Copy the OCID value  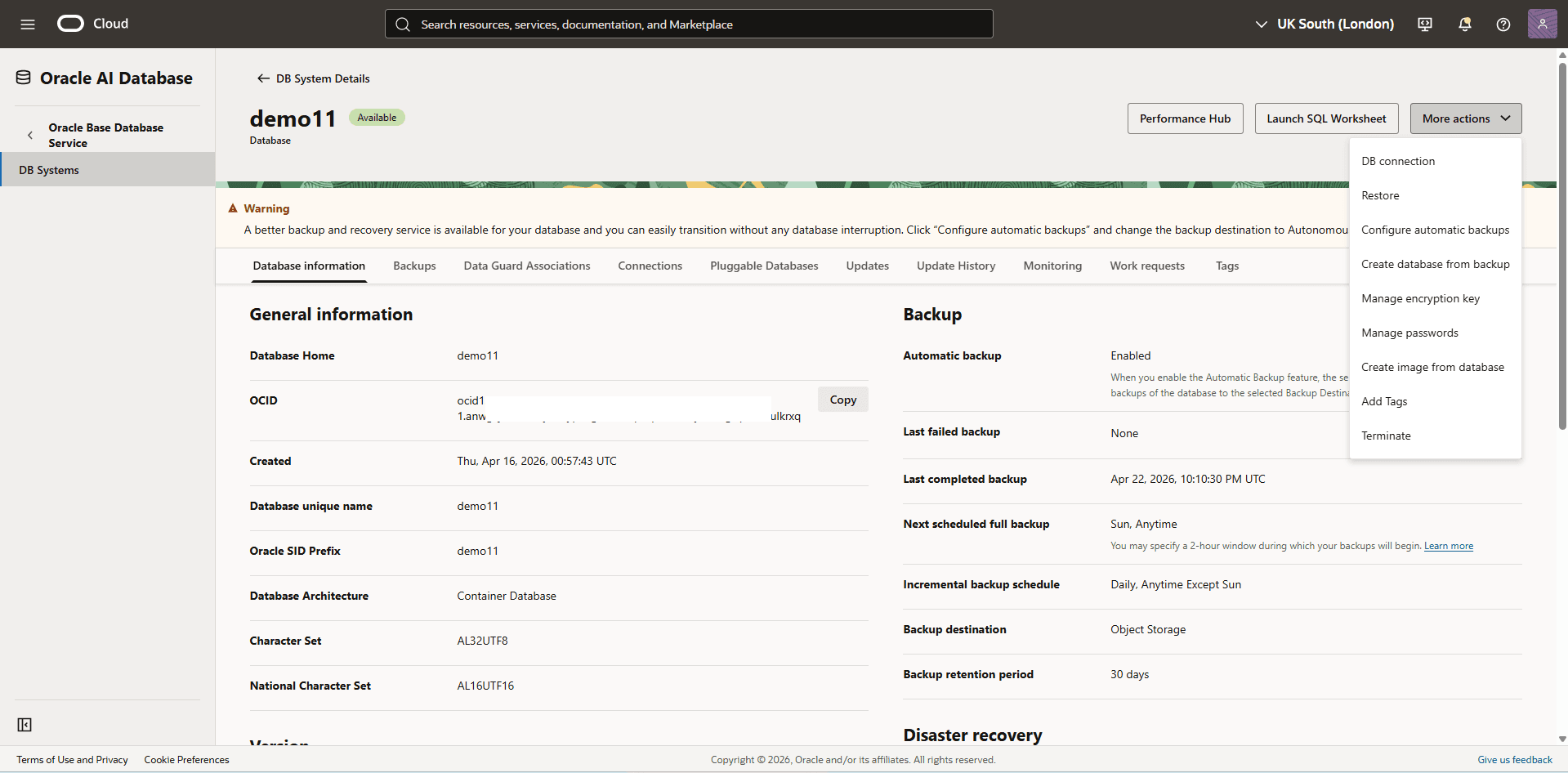click(842, 400)
